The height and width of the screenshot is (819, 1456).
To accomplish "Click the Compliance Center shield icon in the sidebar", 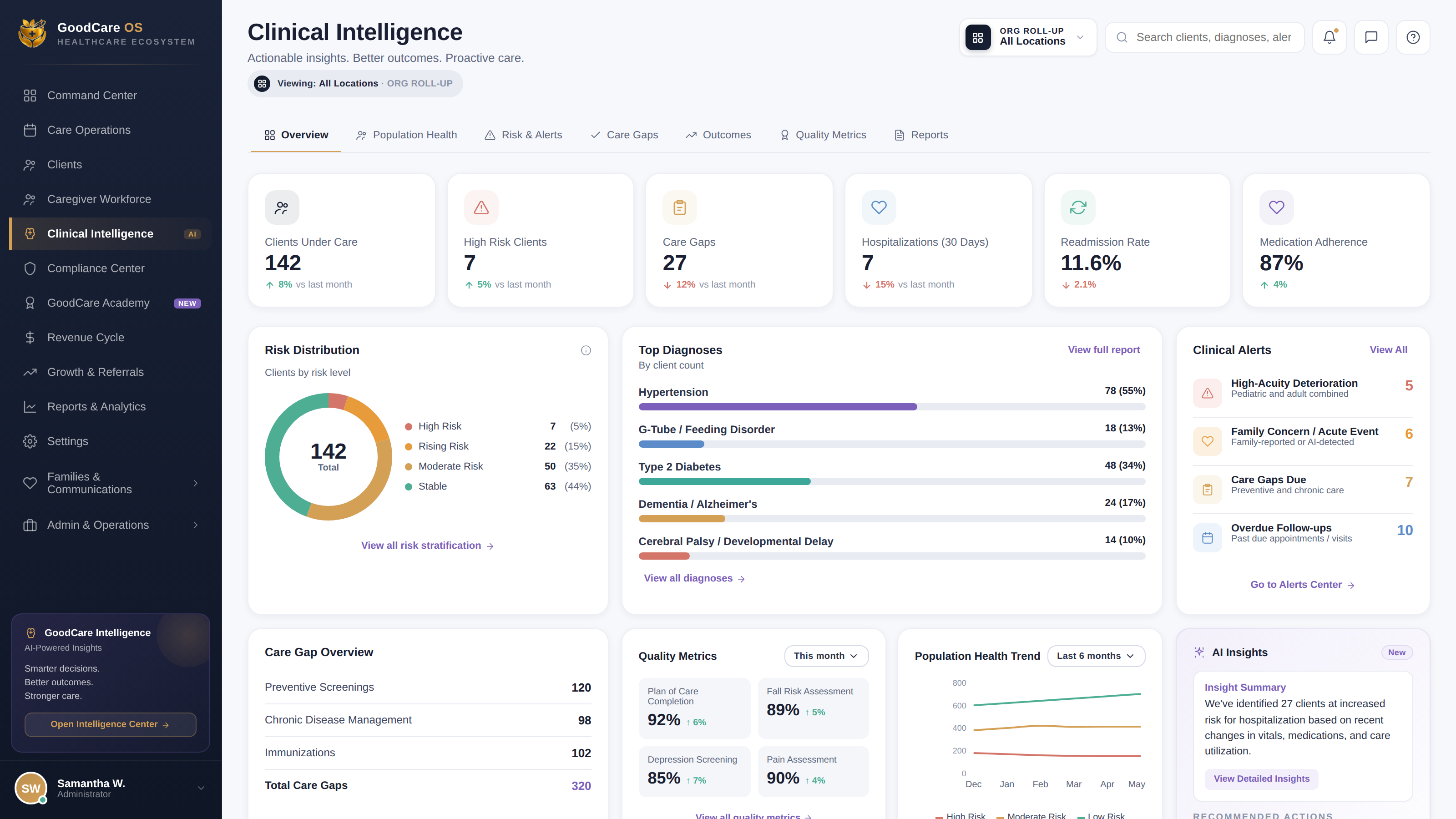I will tap(30, 268).
